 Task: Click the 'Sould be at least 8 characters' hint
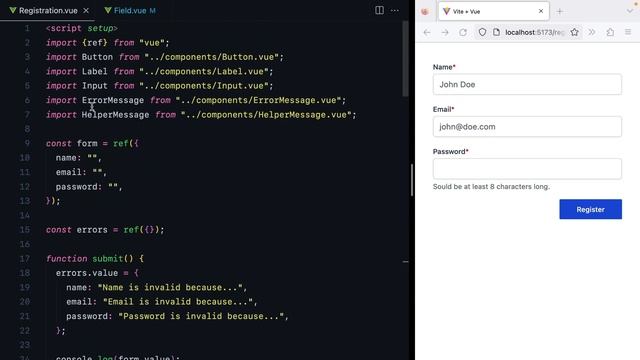click(x=491, y=187)
